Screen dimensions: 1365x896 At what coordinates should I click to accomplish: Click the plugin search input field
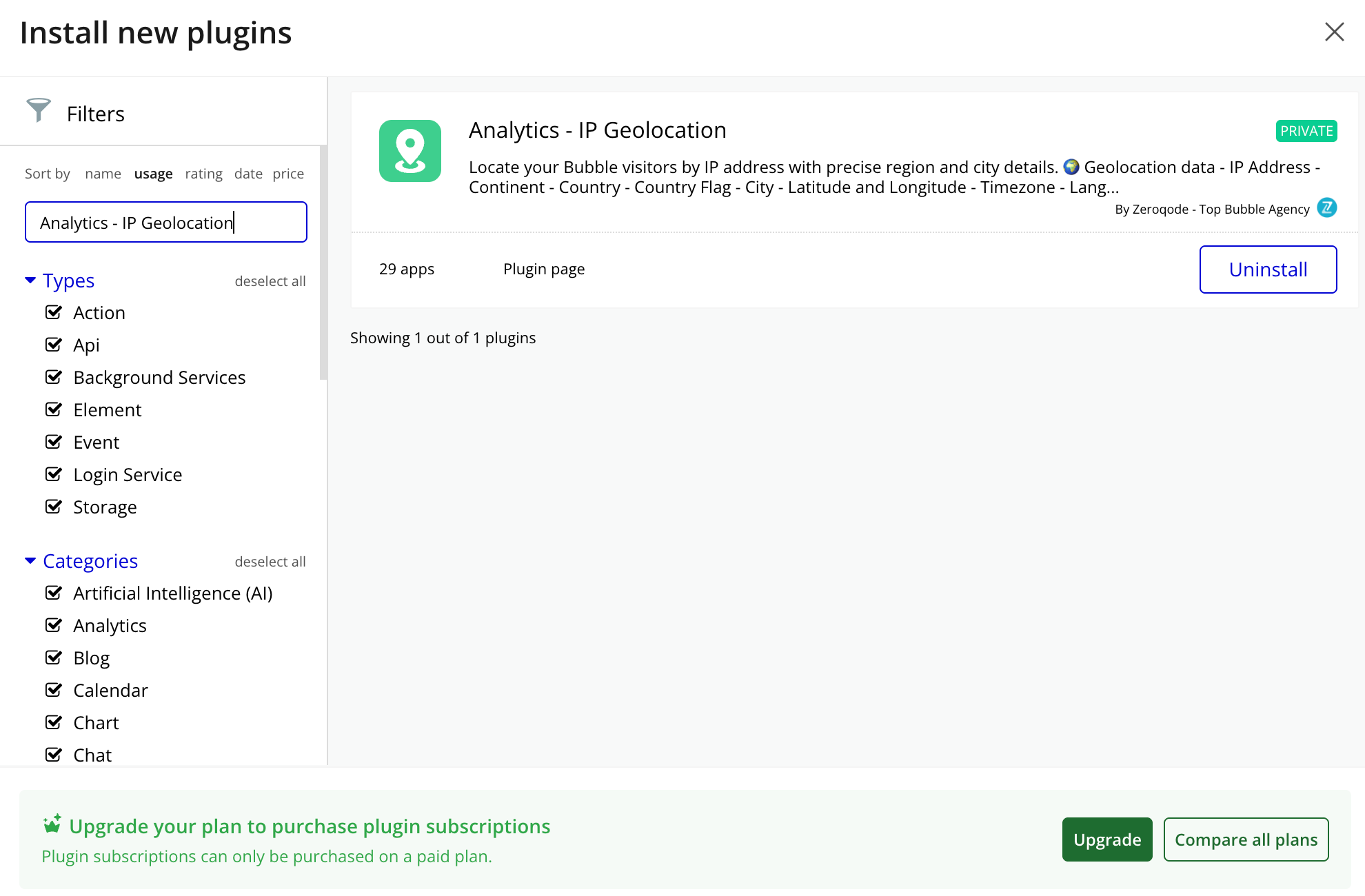point(165,222)
